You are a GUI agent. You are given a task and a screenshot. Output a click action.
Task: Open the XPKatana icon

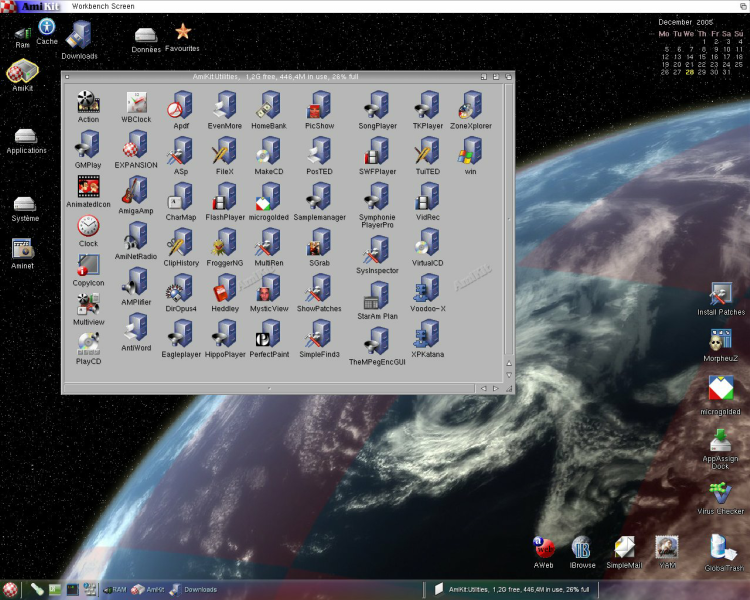pyautogui.click(x=428, y=333)
